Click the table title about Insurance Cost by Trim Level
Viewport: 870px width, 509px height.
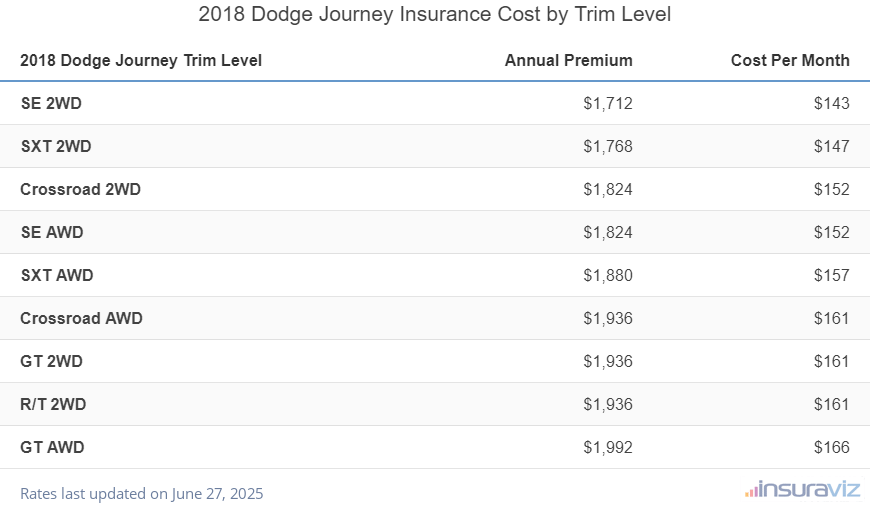pyautogui.click(x=434, y=14)
